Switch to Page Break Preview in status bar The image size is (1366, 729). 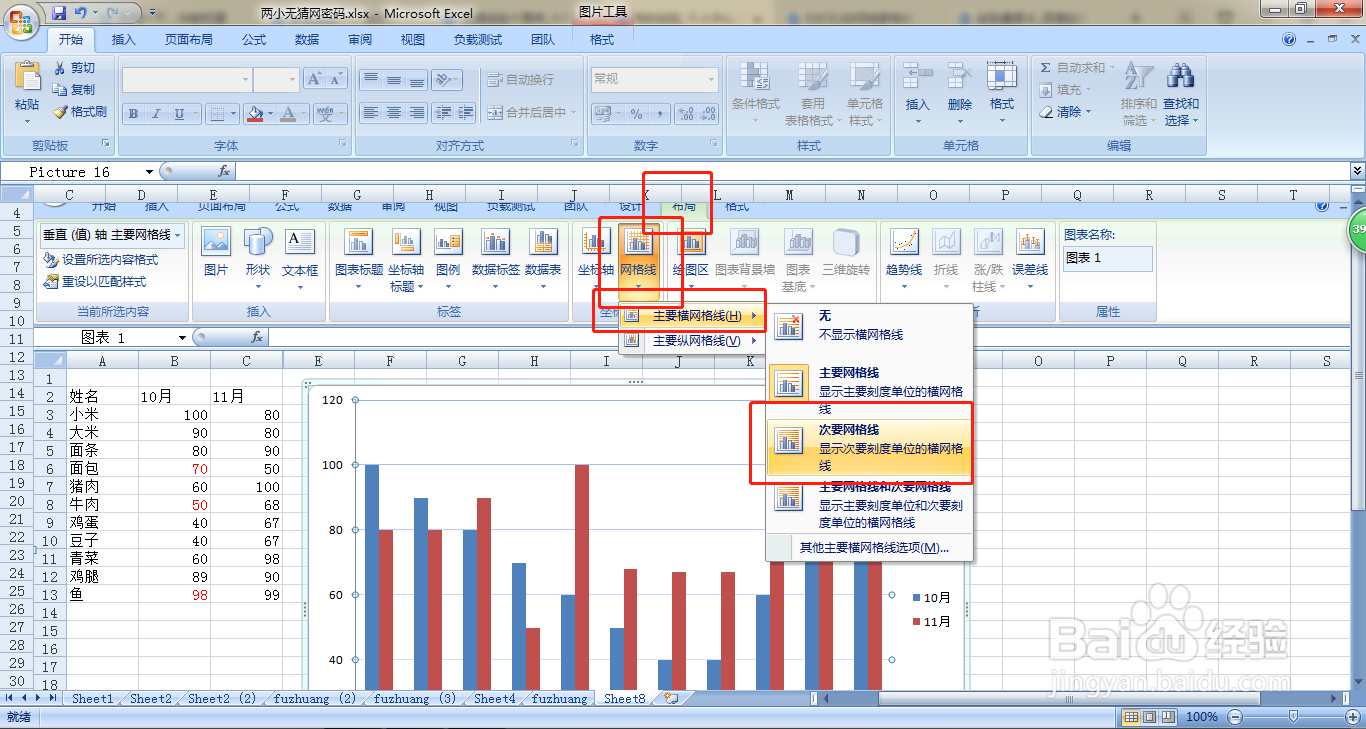tap(1168, 716)
